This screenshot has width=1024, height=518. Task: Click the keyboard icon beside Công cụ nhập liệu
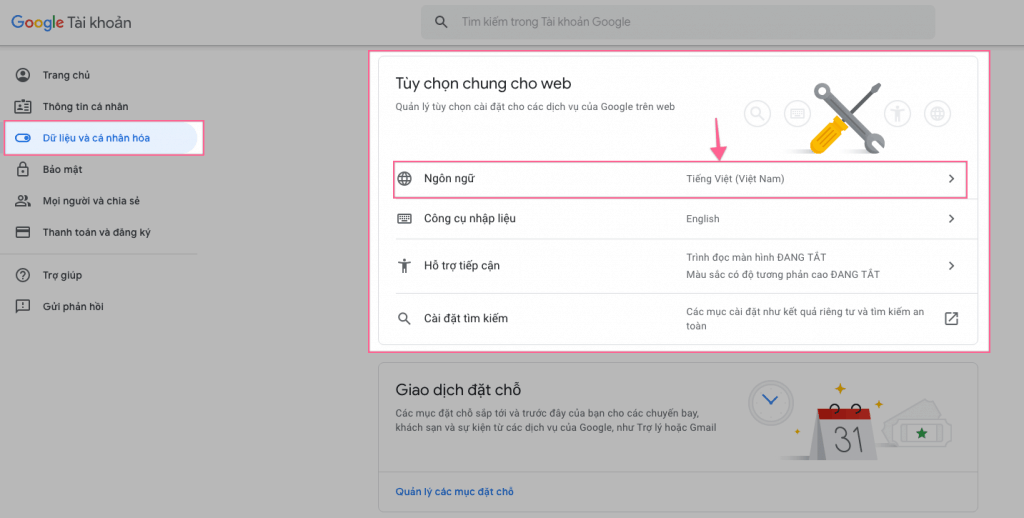(404, 219)
